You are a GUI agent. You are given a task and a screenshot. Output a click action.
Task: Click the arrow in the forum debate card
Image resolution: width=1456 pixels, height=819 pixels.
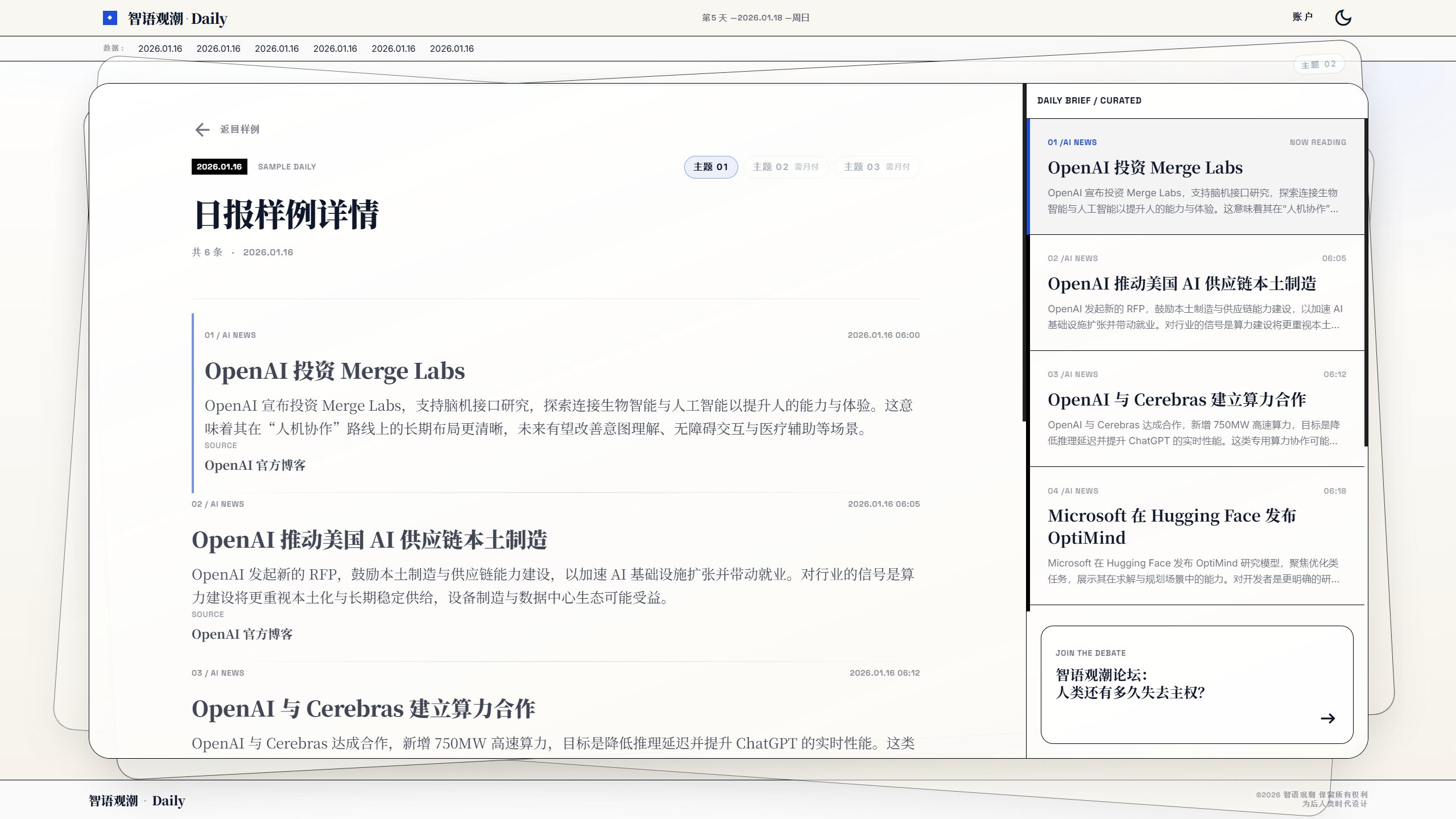tap(1327, 718)
